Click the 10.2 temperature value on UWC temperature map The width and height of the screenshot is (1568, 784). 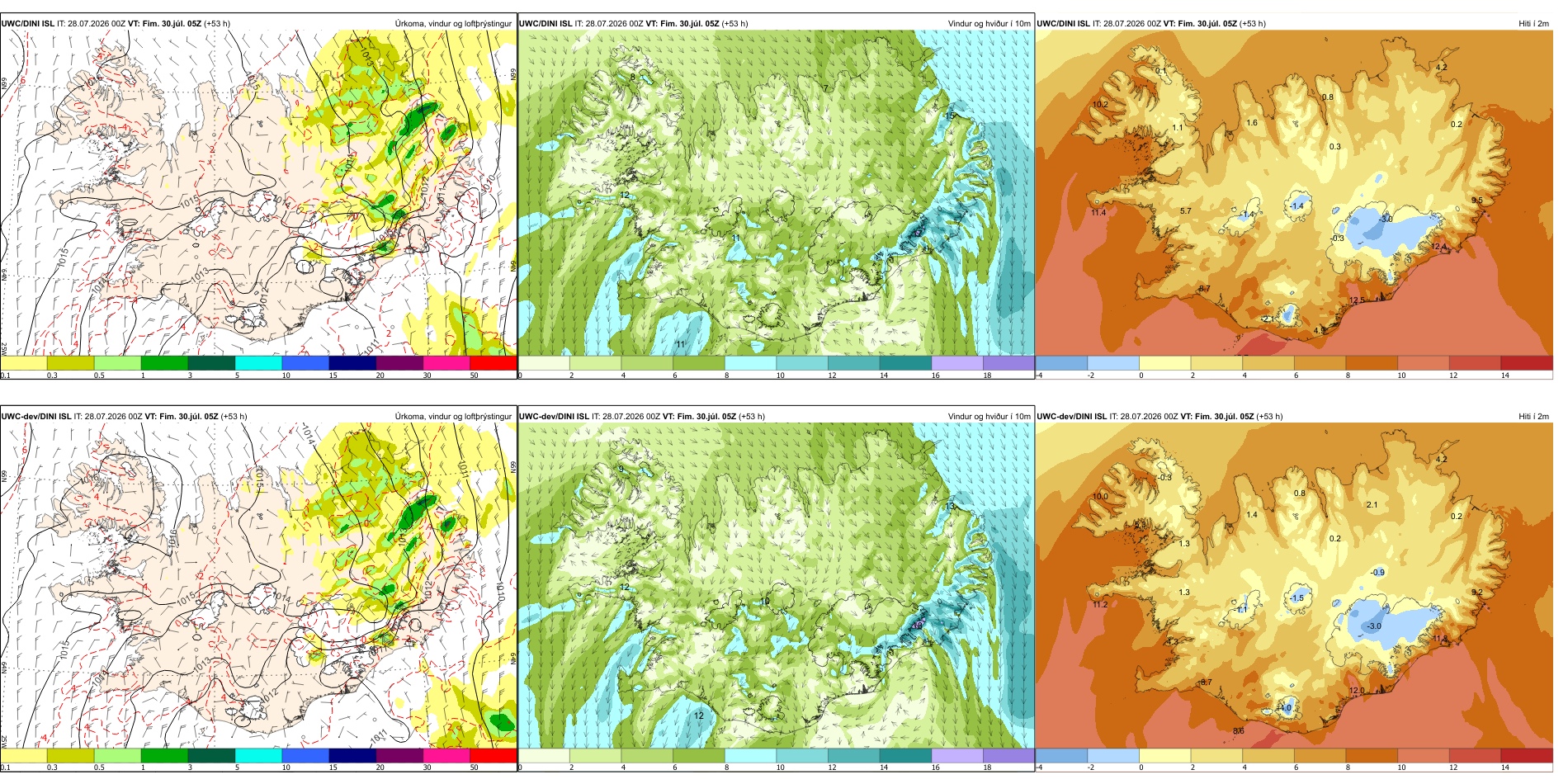point(1101,105)
